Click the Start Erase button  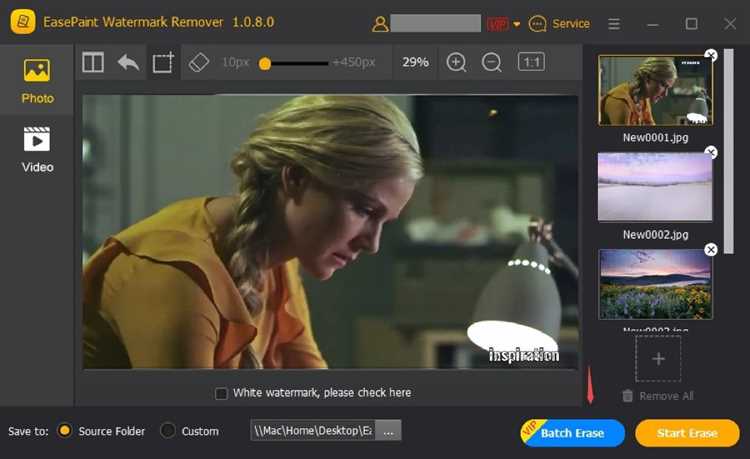coord(687,433)
